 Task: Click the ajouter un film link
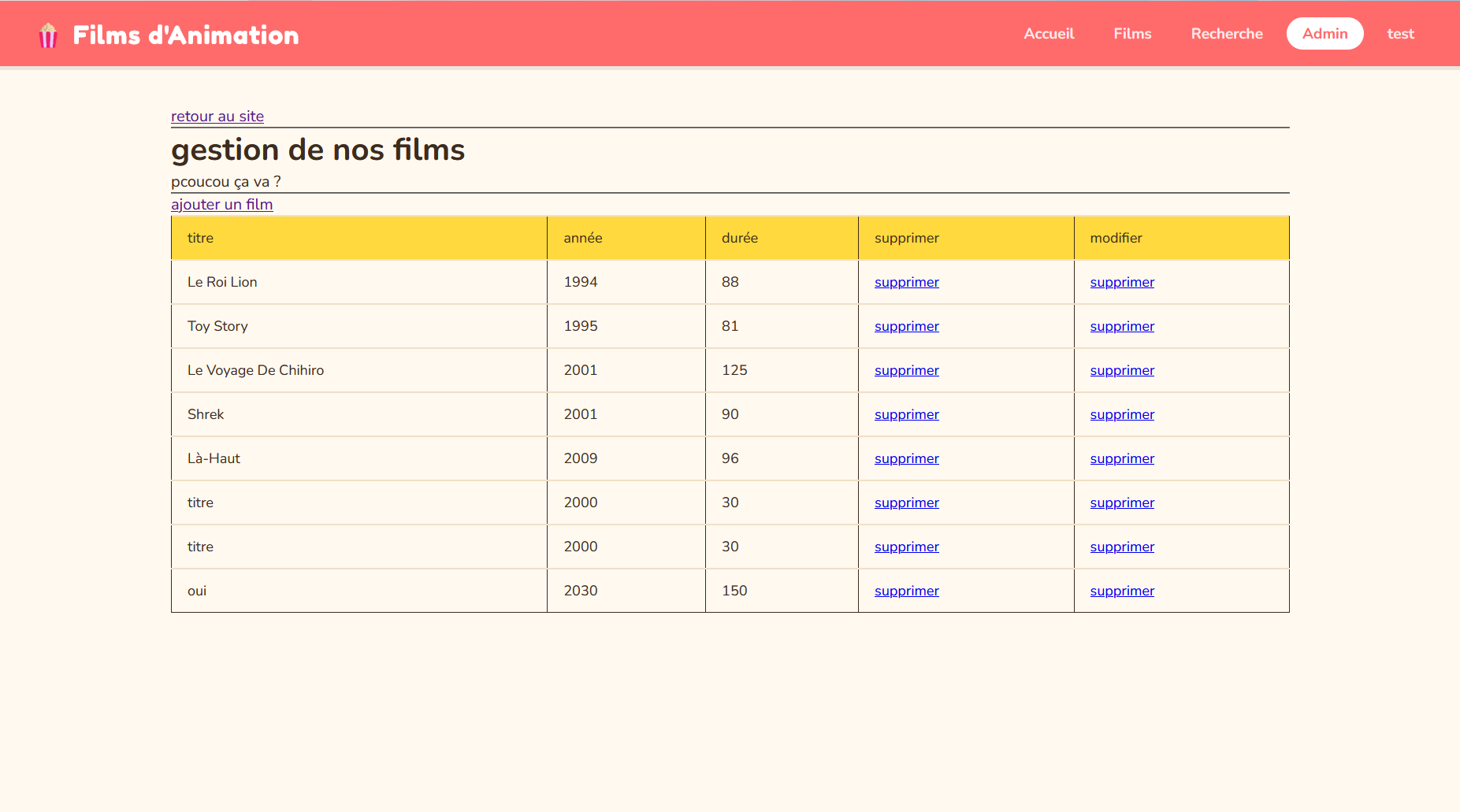pyautogui.click(x=222, y=205)
